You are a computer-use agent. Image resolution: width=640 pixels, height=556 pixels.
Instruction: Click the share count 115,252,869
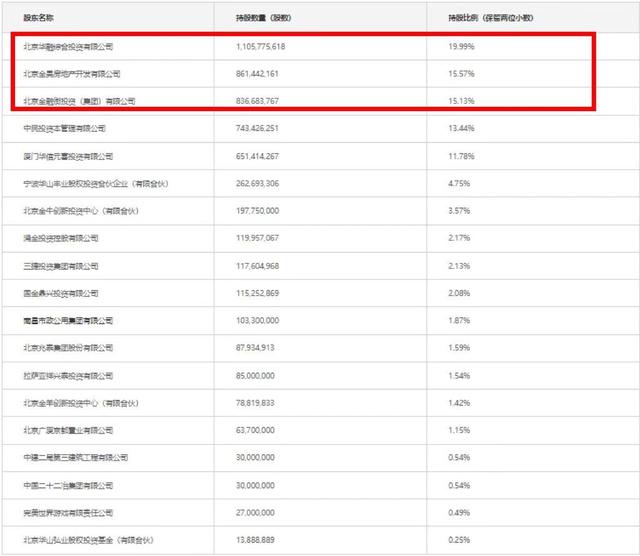click(257, 293)
